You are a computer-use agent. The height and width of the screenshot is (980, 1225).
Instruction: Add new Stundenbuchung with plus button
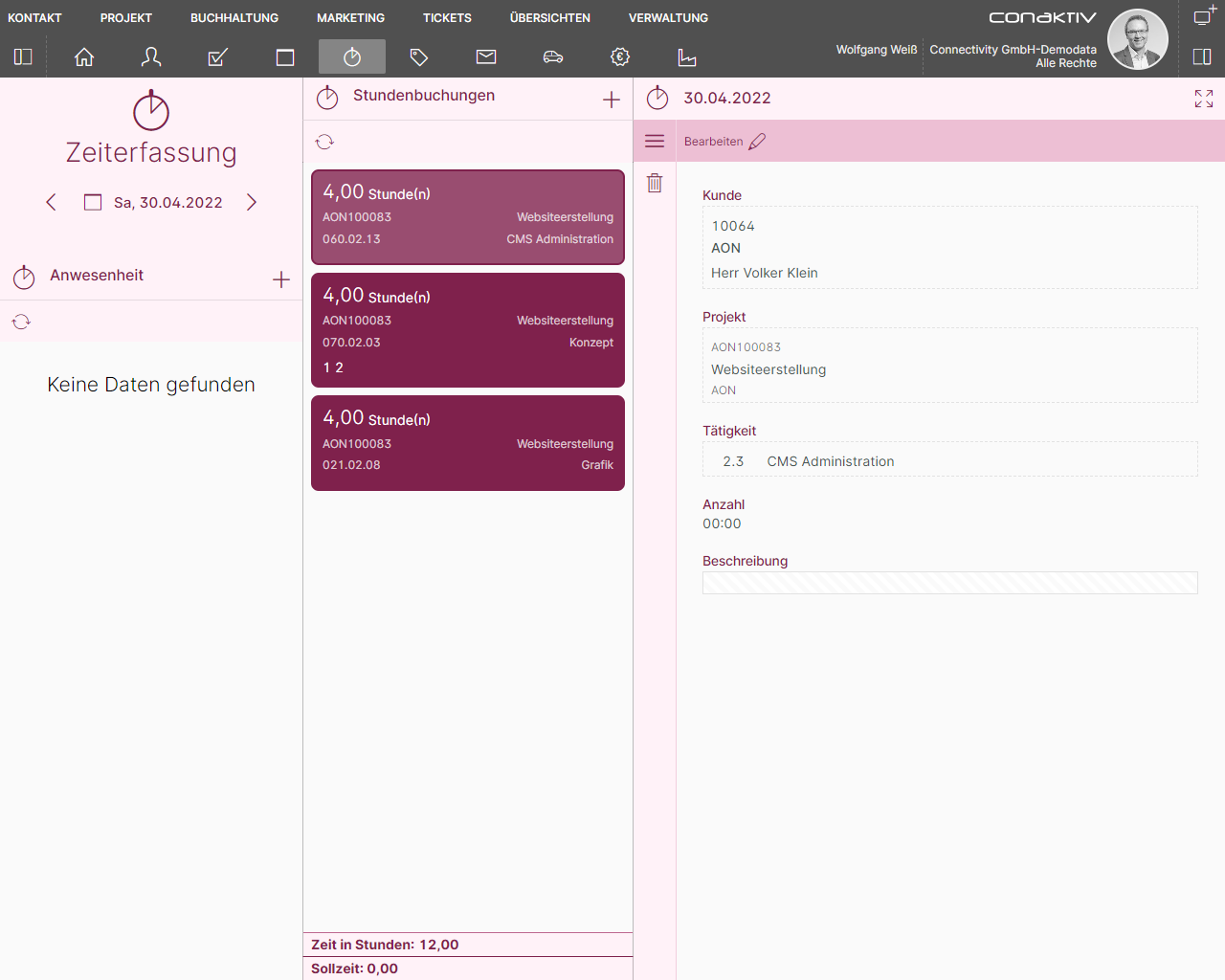click(612, 100)
